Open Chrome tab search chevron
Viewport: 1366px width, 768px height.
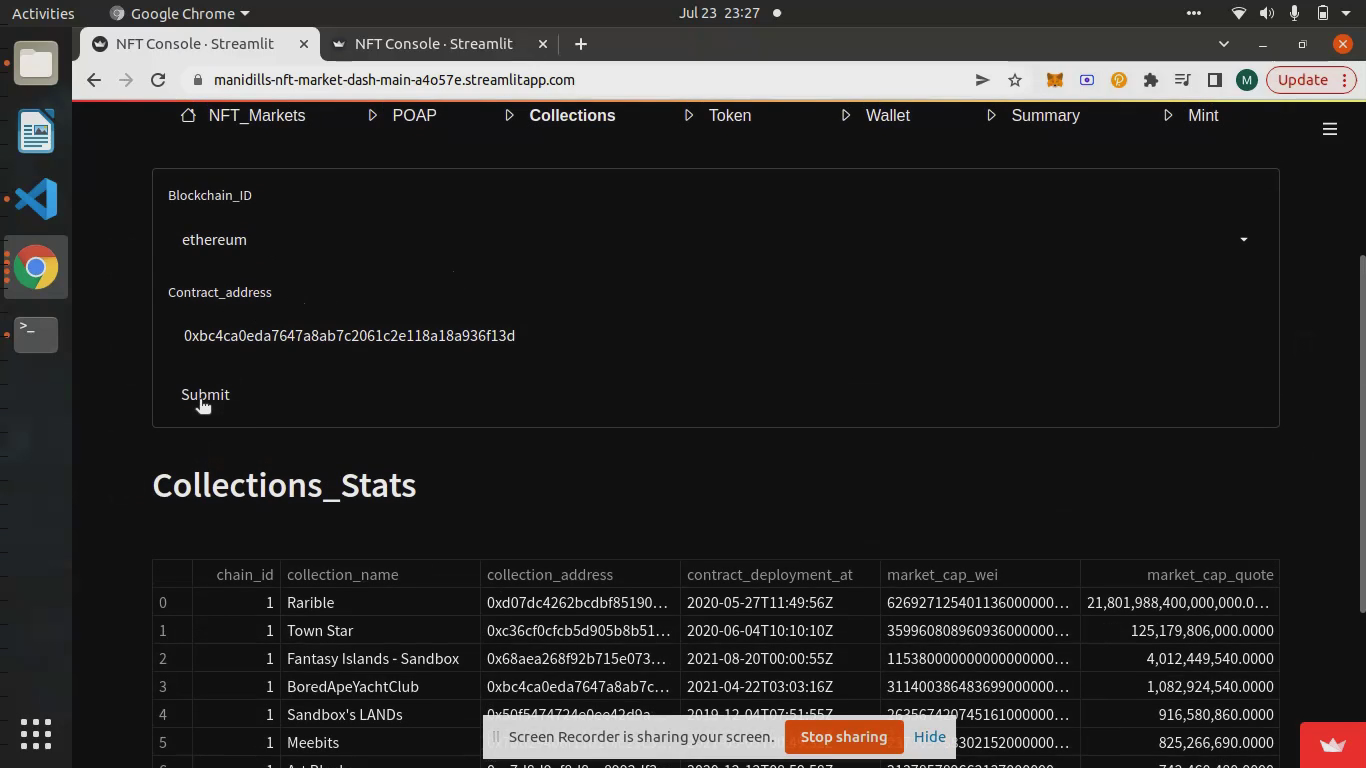(x=1223, y=44)
